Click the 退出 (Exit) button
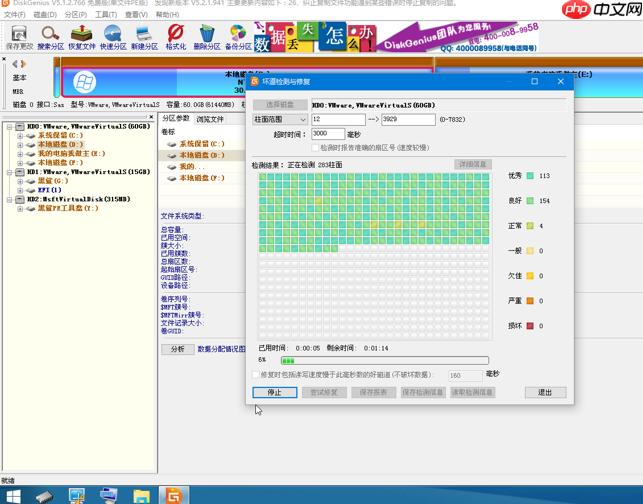The width and height of the screenshot is (643, 504). click(545, 393)
